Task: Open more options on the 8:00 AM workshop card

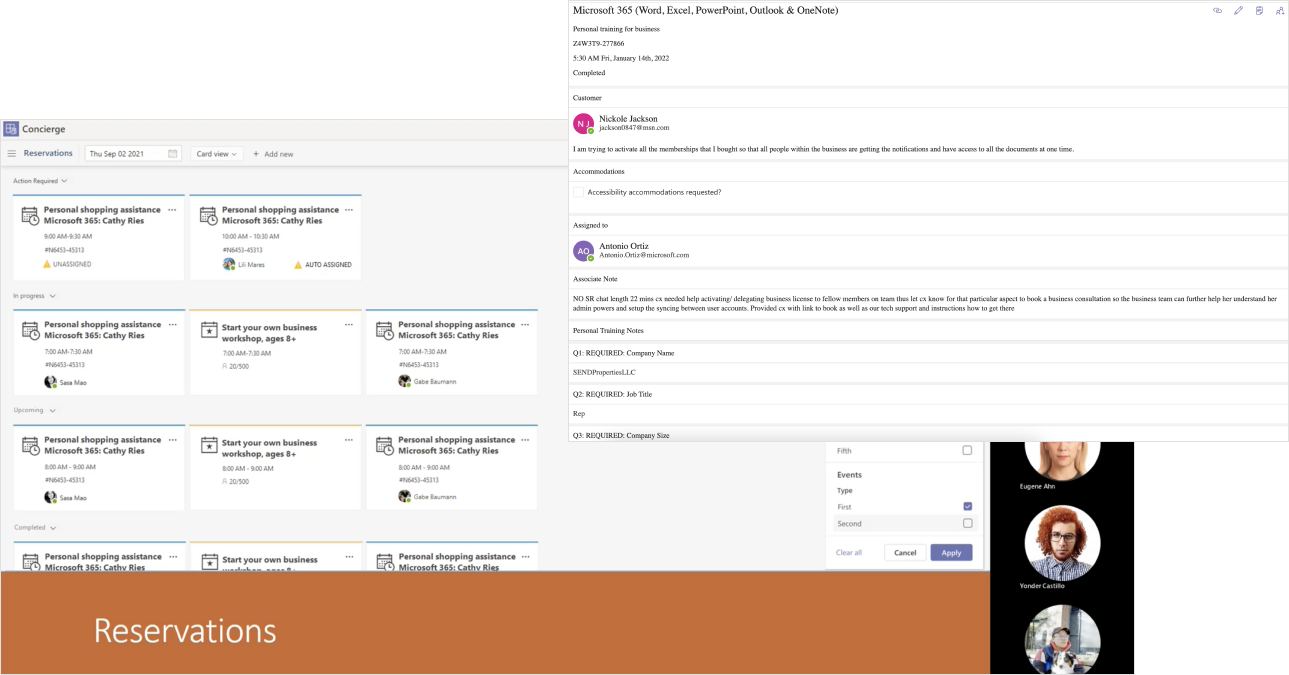Action: 349,440
